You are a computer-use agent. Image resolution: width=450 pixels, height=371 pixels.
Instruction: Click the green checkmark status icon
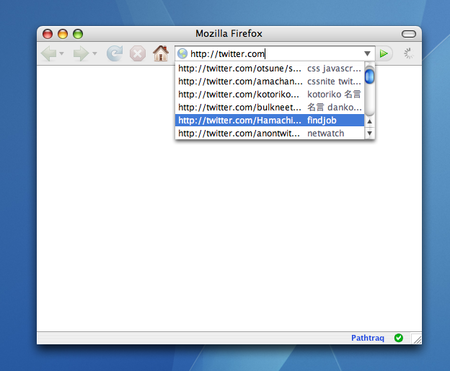click(x=399, y=338)
